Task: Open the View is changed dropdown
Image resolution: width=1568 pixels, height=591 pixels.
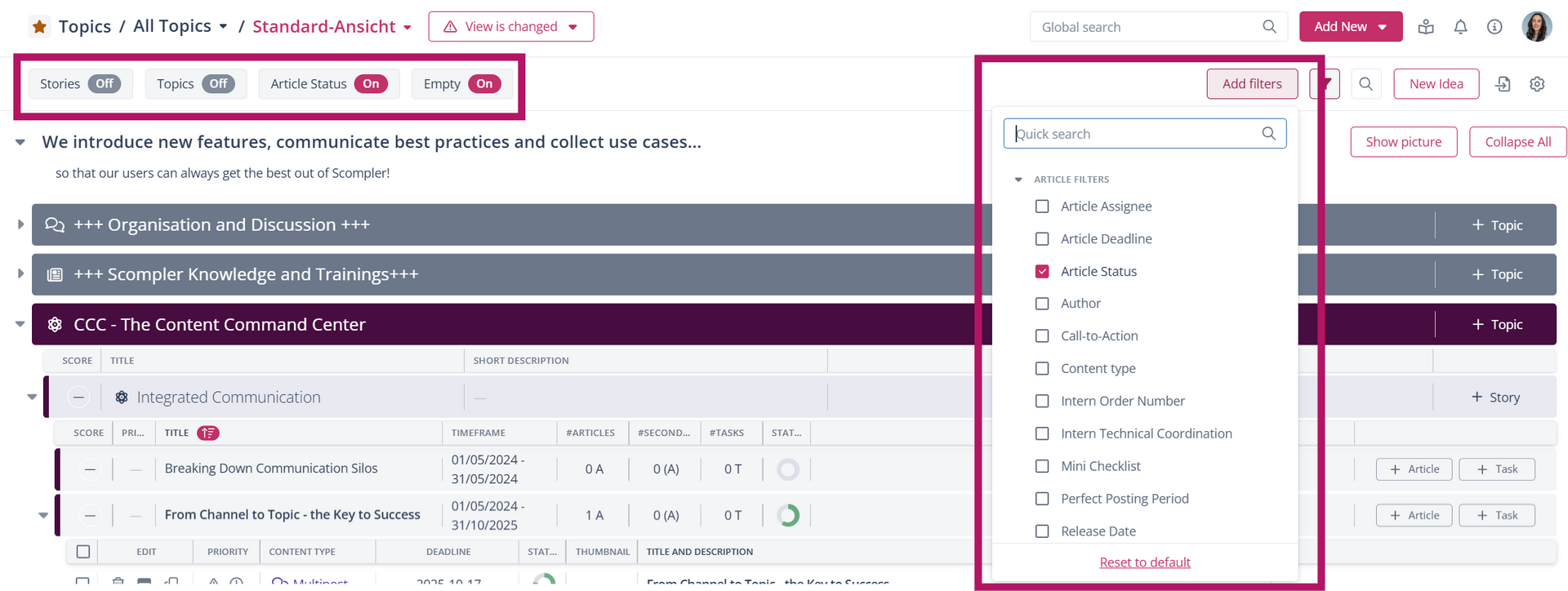Action: click(x=510, y=27)
